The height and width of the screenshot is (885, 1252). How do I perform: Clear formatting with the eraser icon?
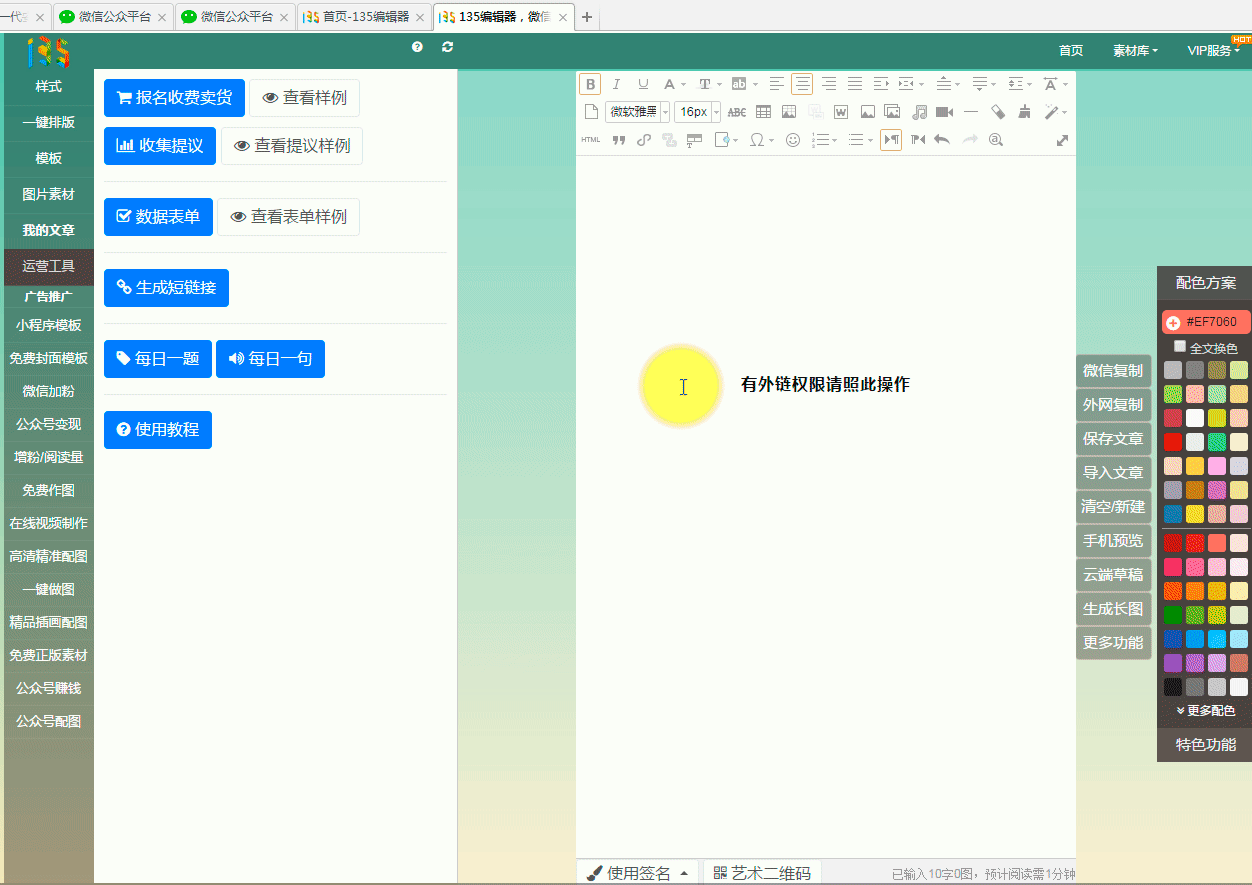tap(997, 112)
